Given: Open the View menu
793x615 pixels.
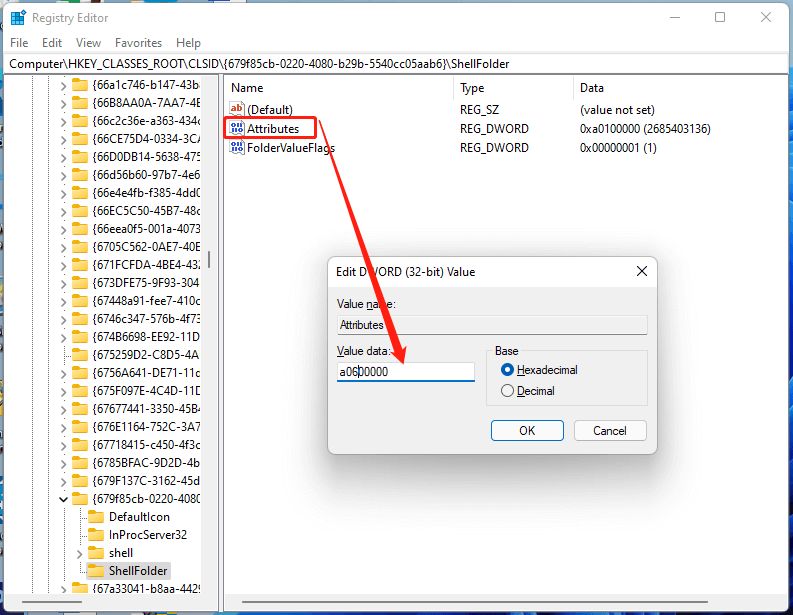Looking at the screenshot, I should tap(89, 43).
